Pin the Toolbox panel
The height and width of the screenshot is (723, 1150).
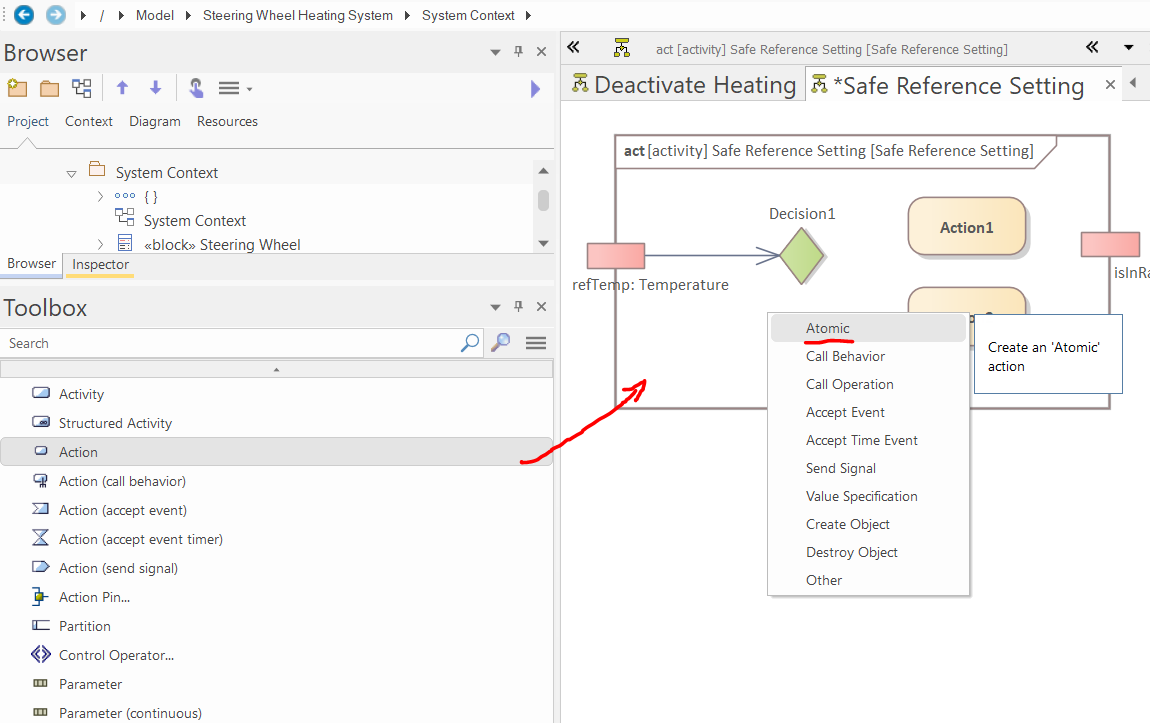518,307
